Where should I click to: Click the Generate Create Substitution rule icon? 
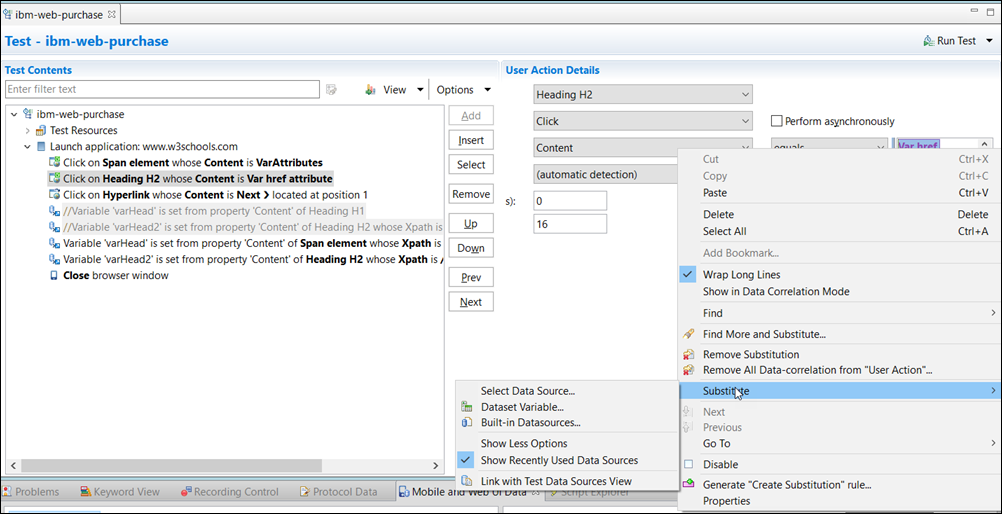688,485
